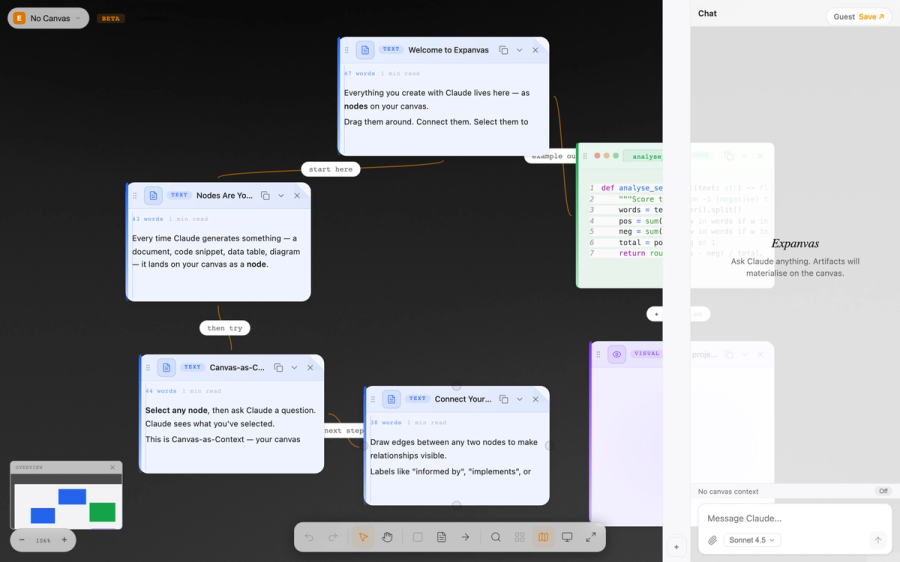
Task: Click the grid layout icon
Action: [519, 537]
